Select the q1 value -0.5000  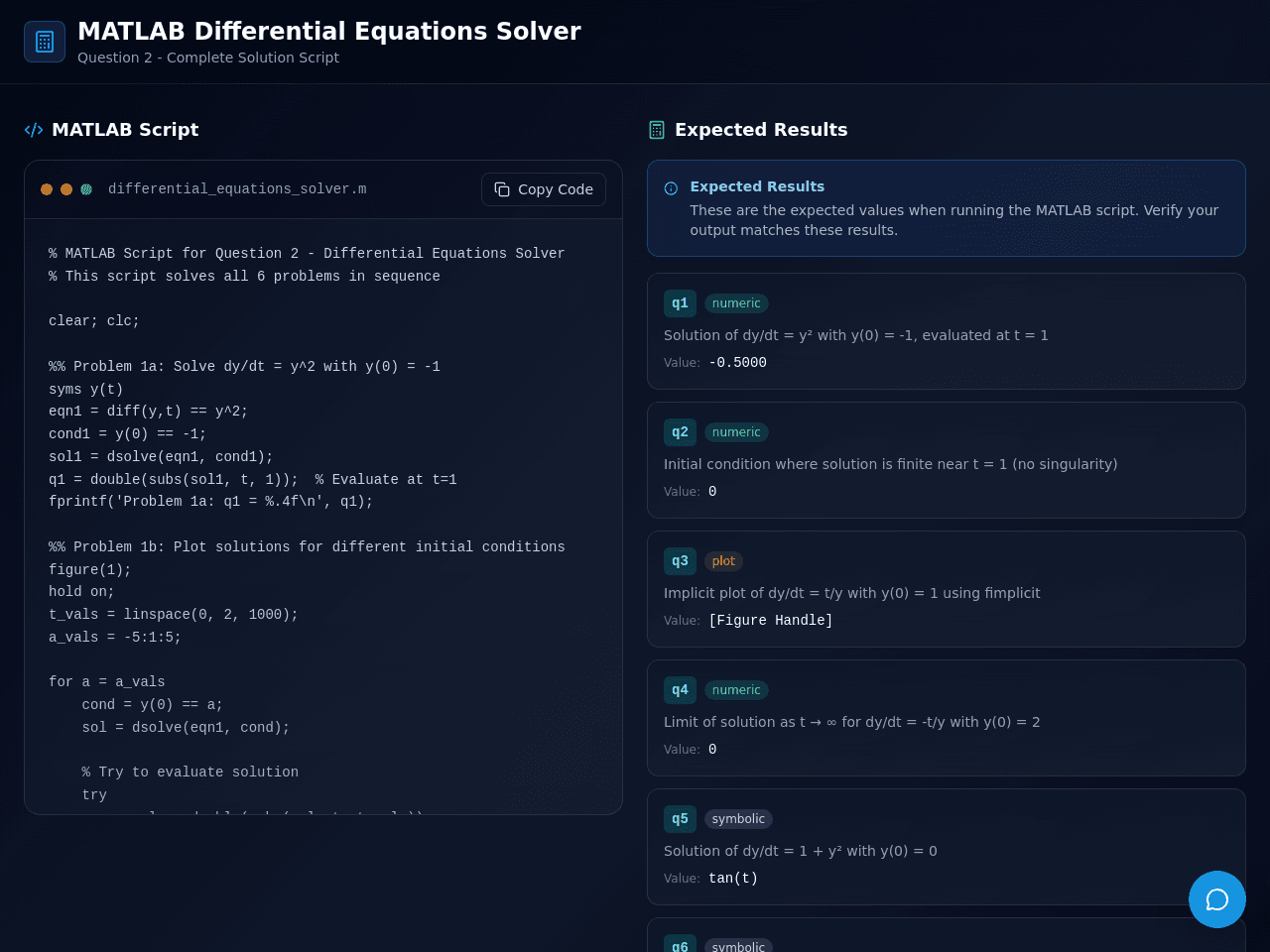(x=737, y=363)
